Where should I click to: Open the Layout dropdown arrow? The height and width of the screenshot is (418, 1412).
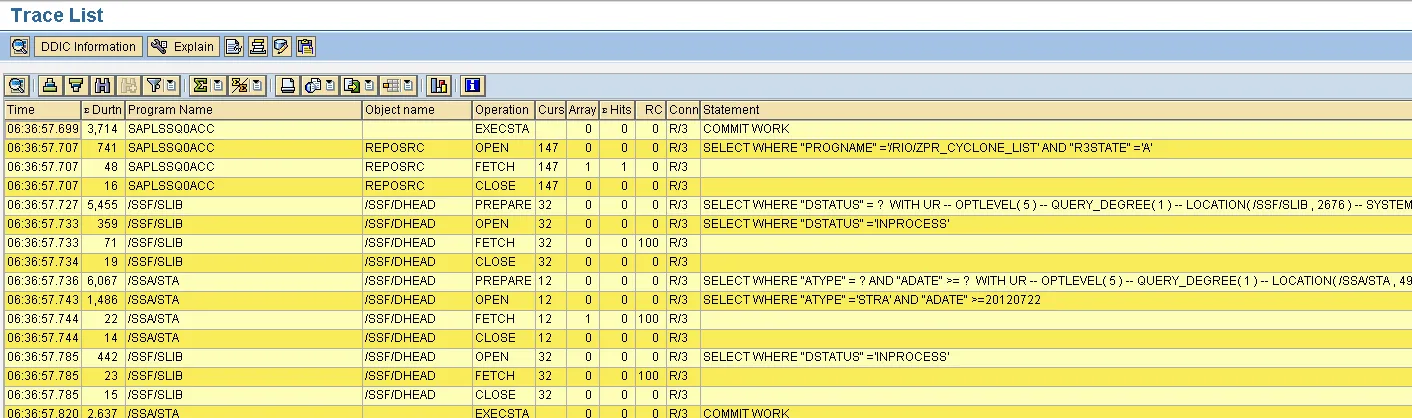point(408,85)
